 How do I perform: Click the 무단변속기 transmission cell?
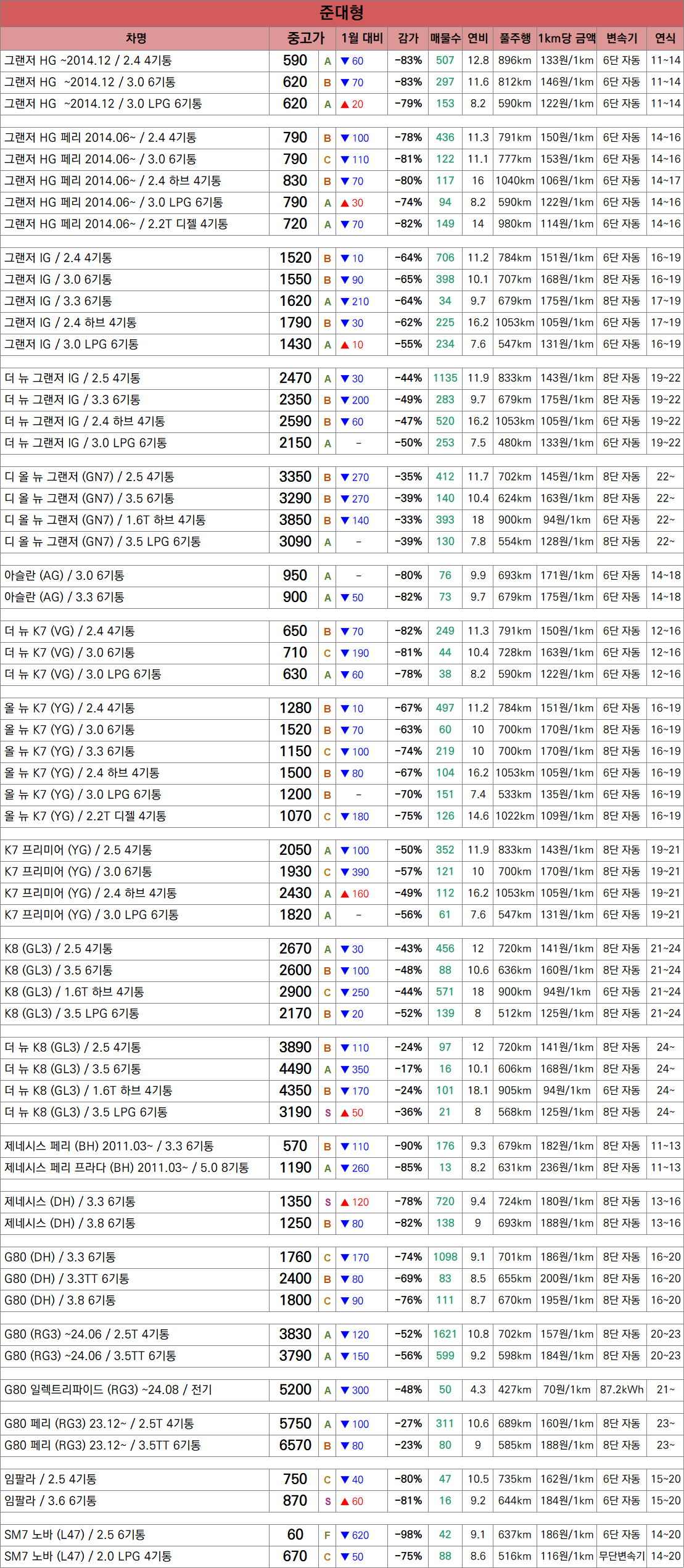pyautogui.click(x=621, y=1556)
